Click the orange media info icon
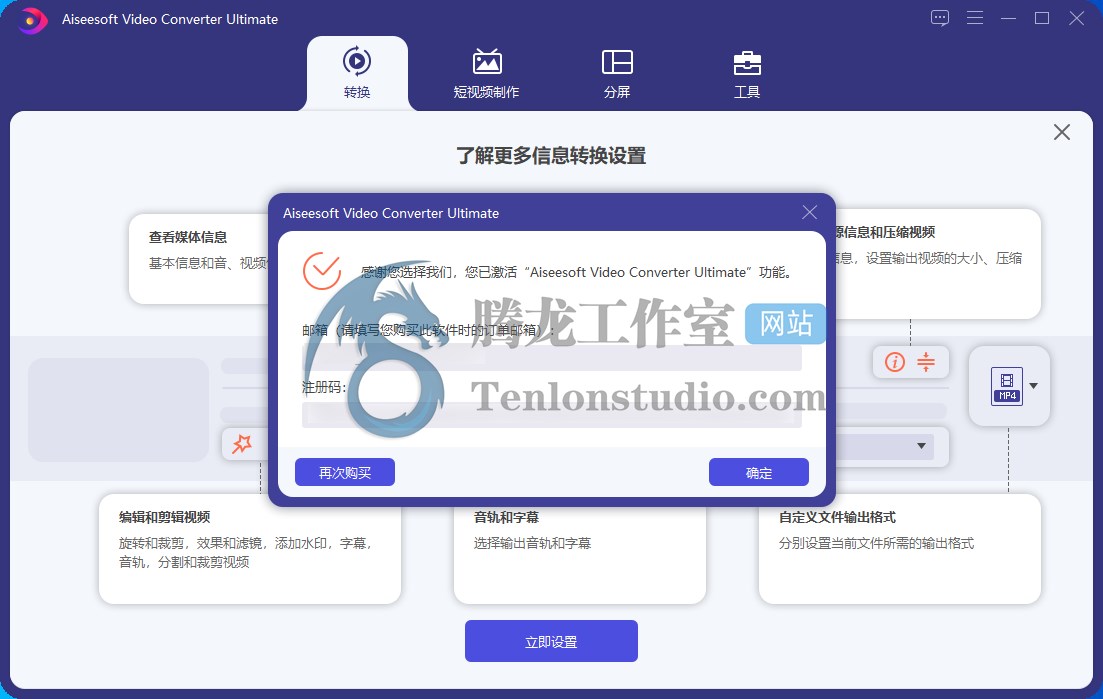 (895, 362)
